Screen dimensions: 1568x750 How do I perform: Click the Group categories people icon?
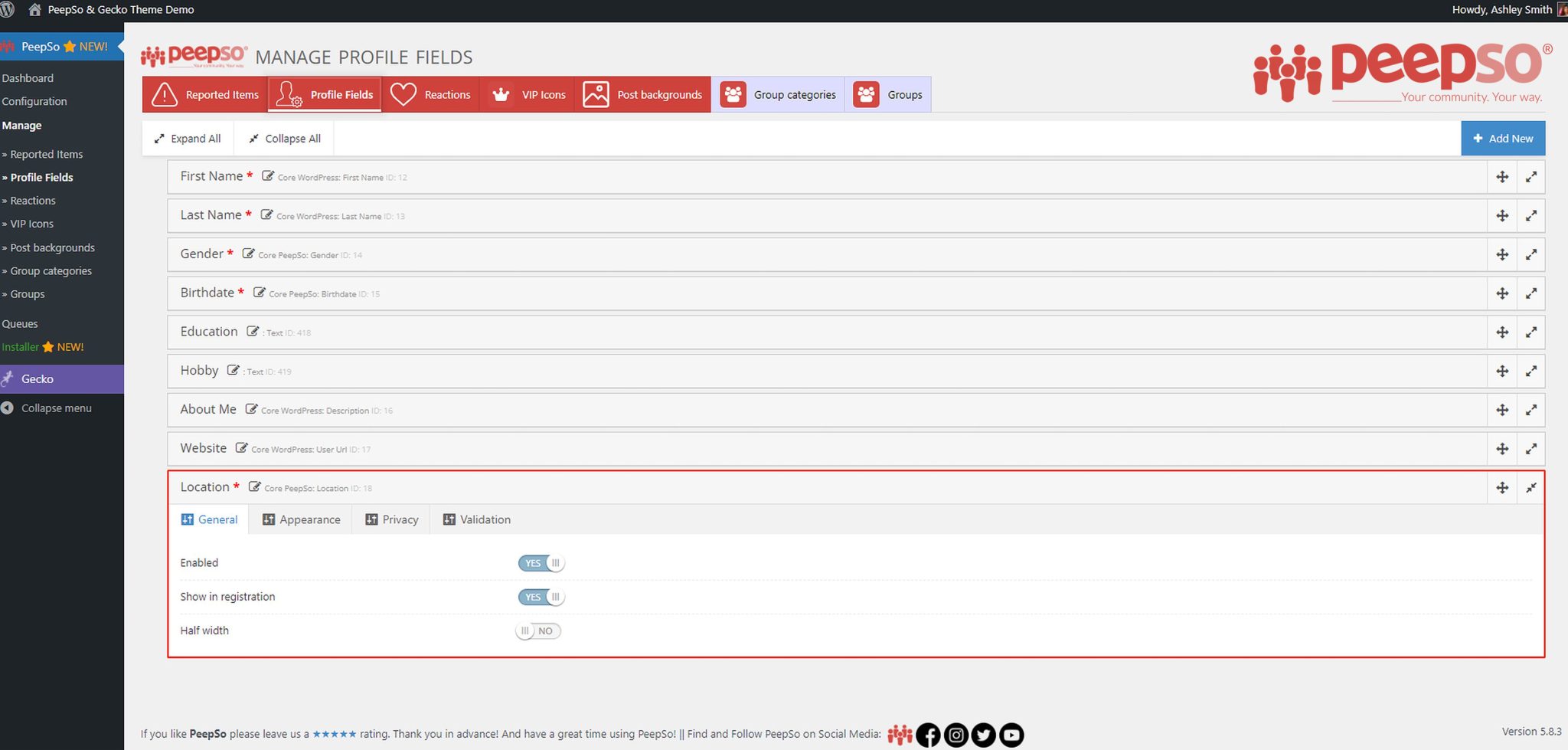tap(733, 94)
